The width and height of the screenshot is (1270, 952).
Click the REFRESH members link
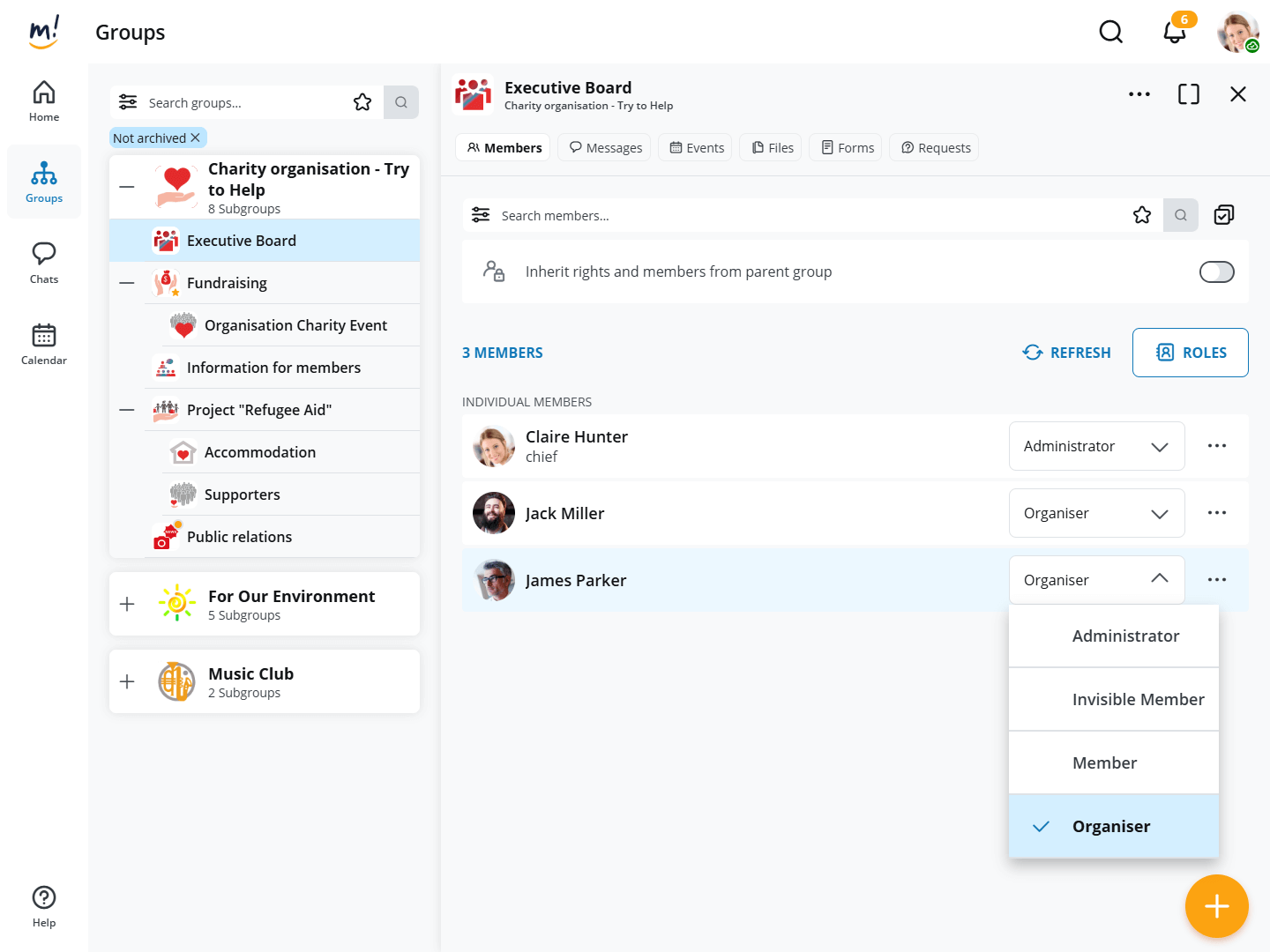click(x=1066, y=353)
